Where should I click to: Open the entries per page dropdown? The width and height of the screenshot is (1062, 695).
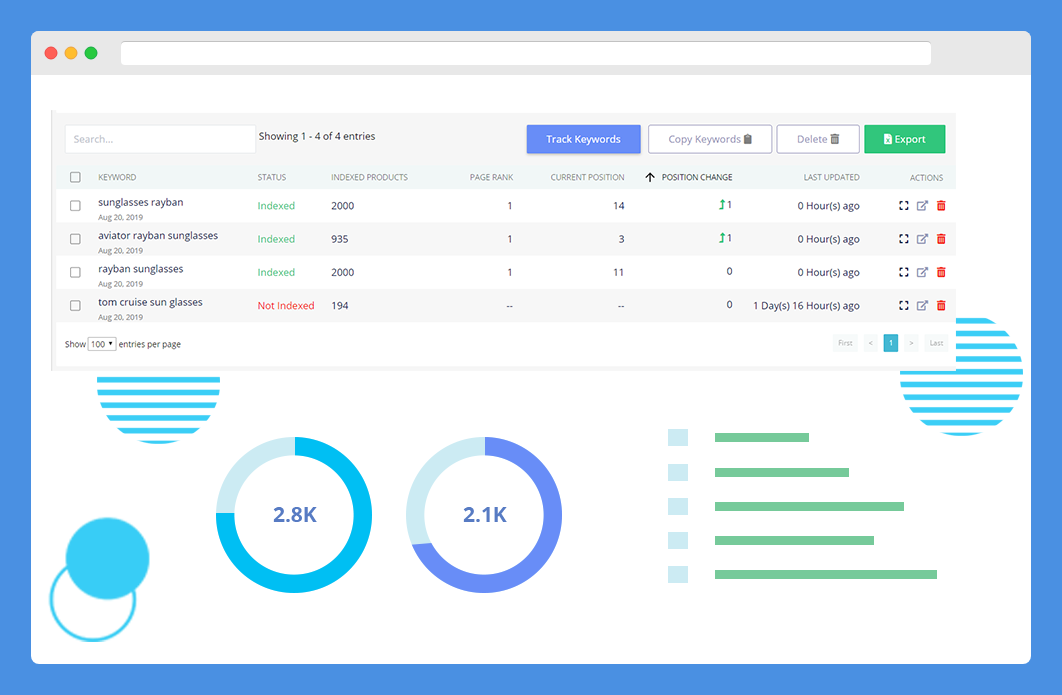[x=102, y=343]
